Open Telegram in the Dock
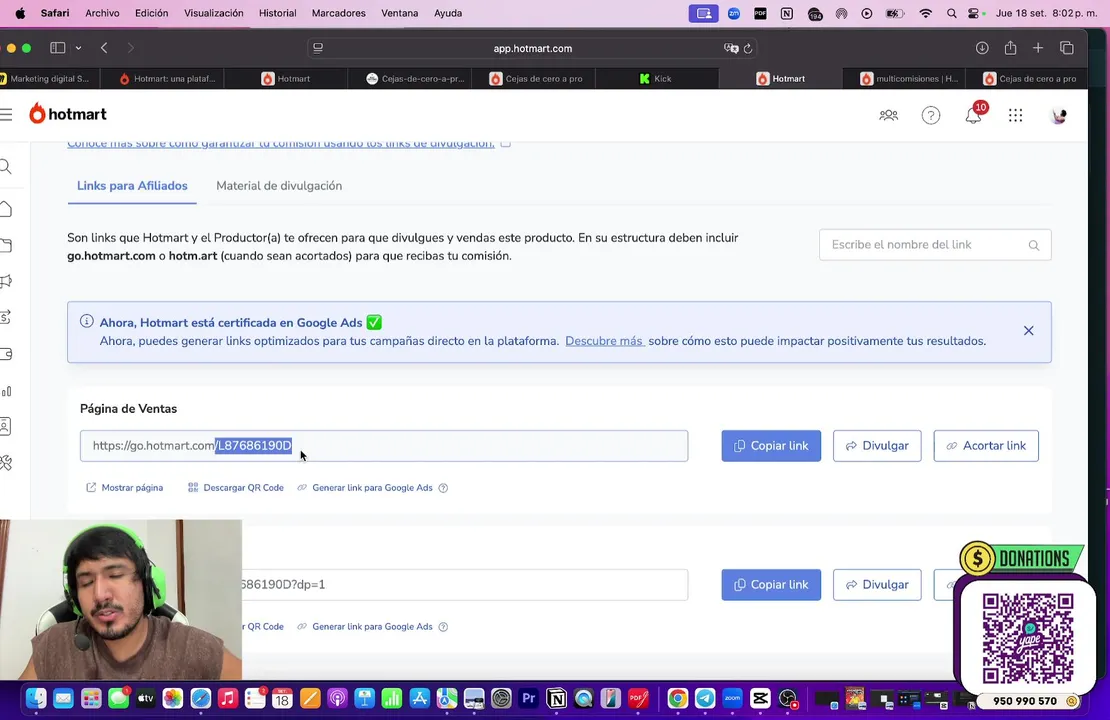This screenshot has width=1110, height=720. coord(705,699)
